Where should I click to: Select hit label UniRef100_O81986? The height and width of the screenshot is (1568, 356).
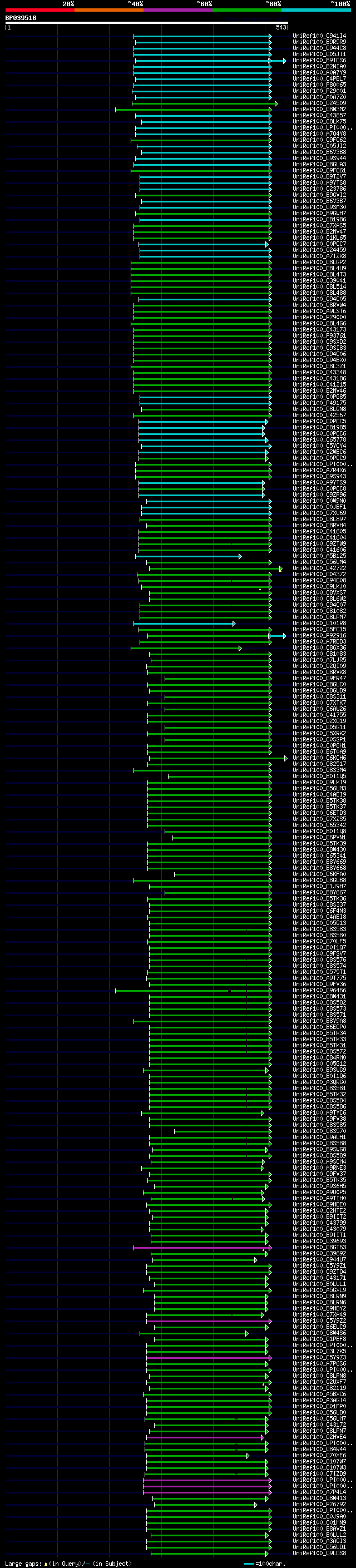(319, 220)
